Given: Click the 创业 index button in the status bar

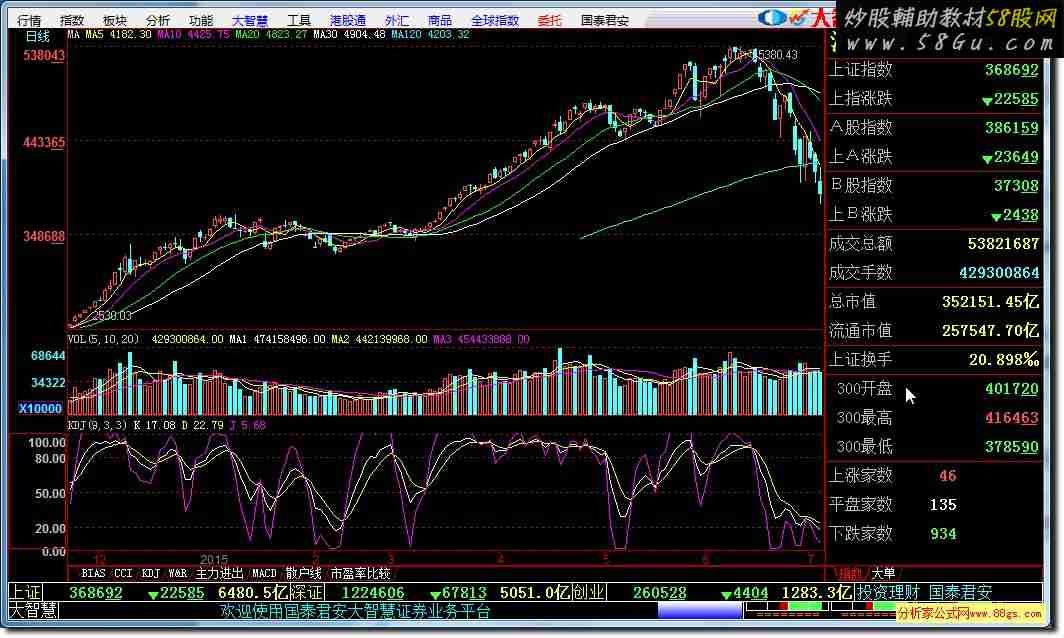Looking at the screenshot, I should [588, 593].
